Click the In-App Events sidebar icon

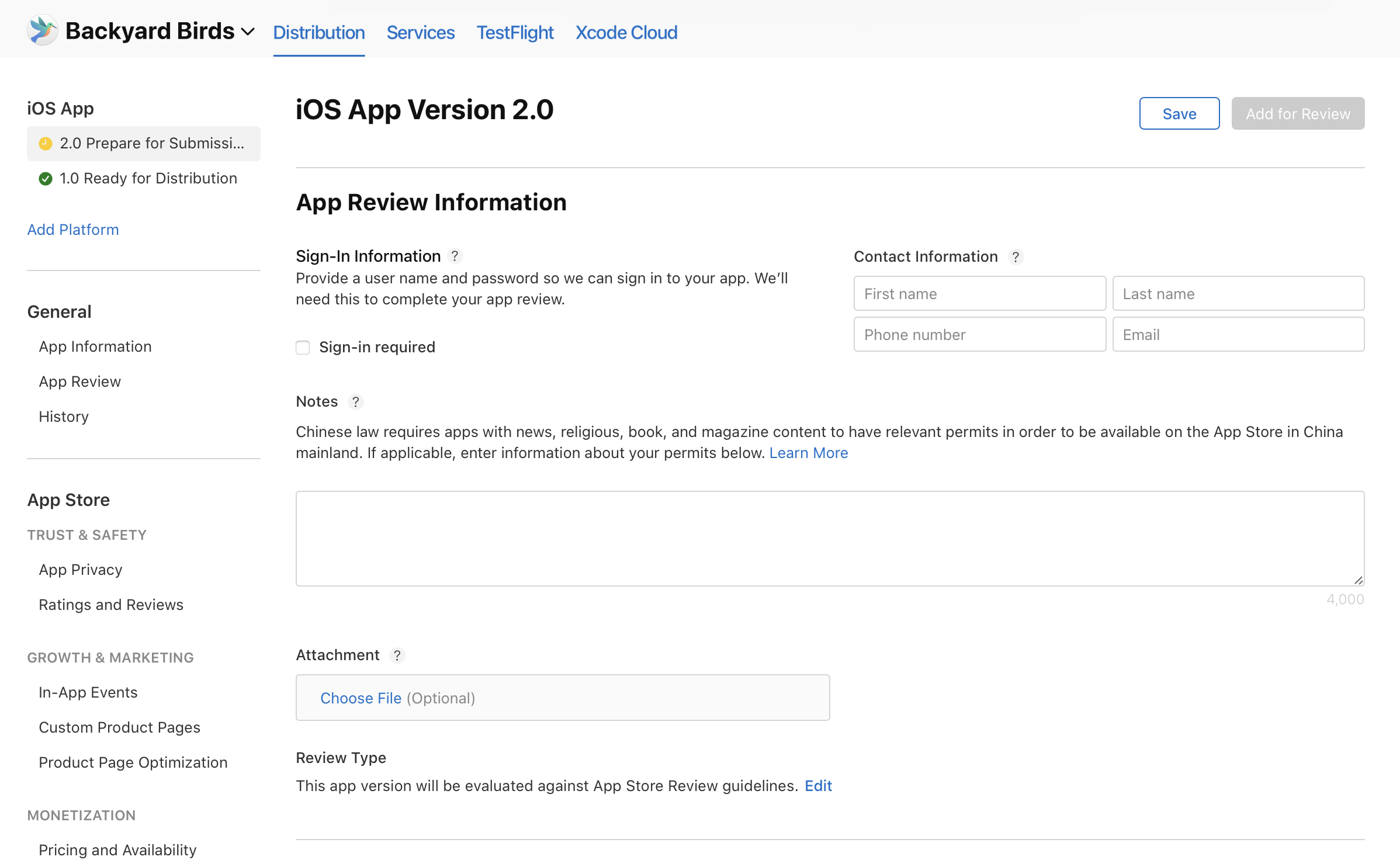(x=88, y=691)
